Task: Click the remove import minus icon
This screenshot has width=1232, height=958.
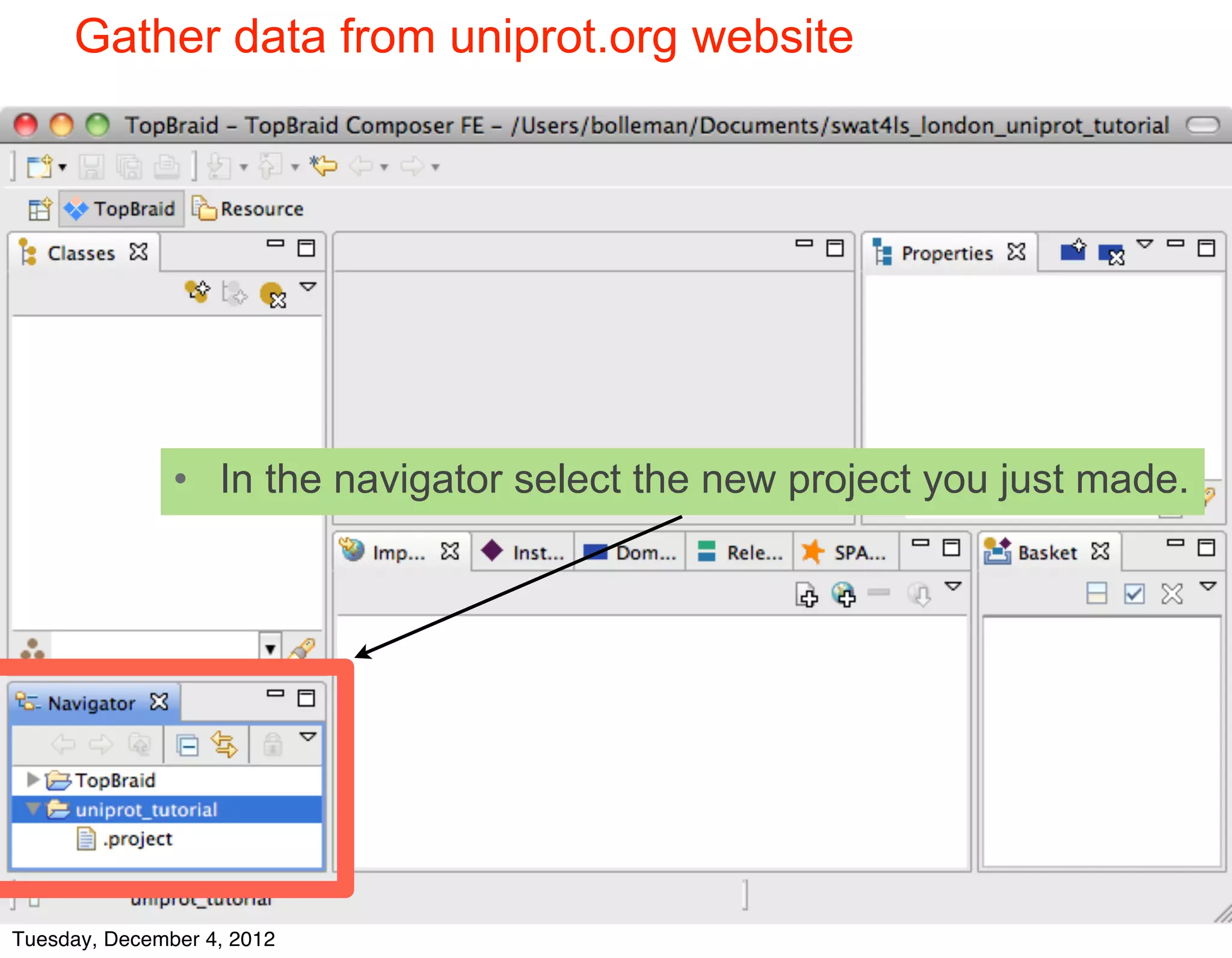Action: point(879,592)
